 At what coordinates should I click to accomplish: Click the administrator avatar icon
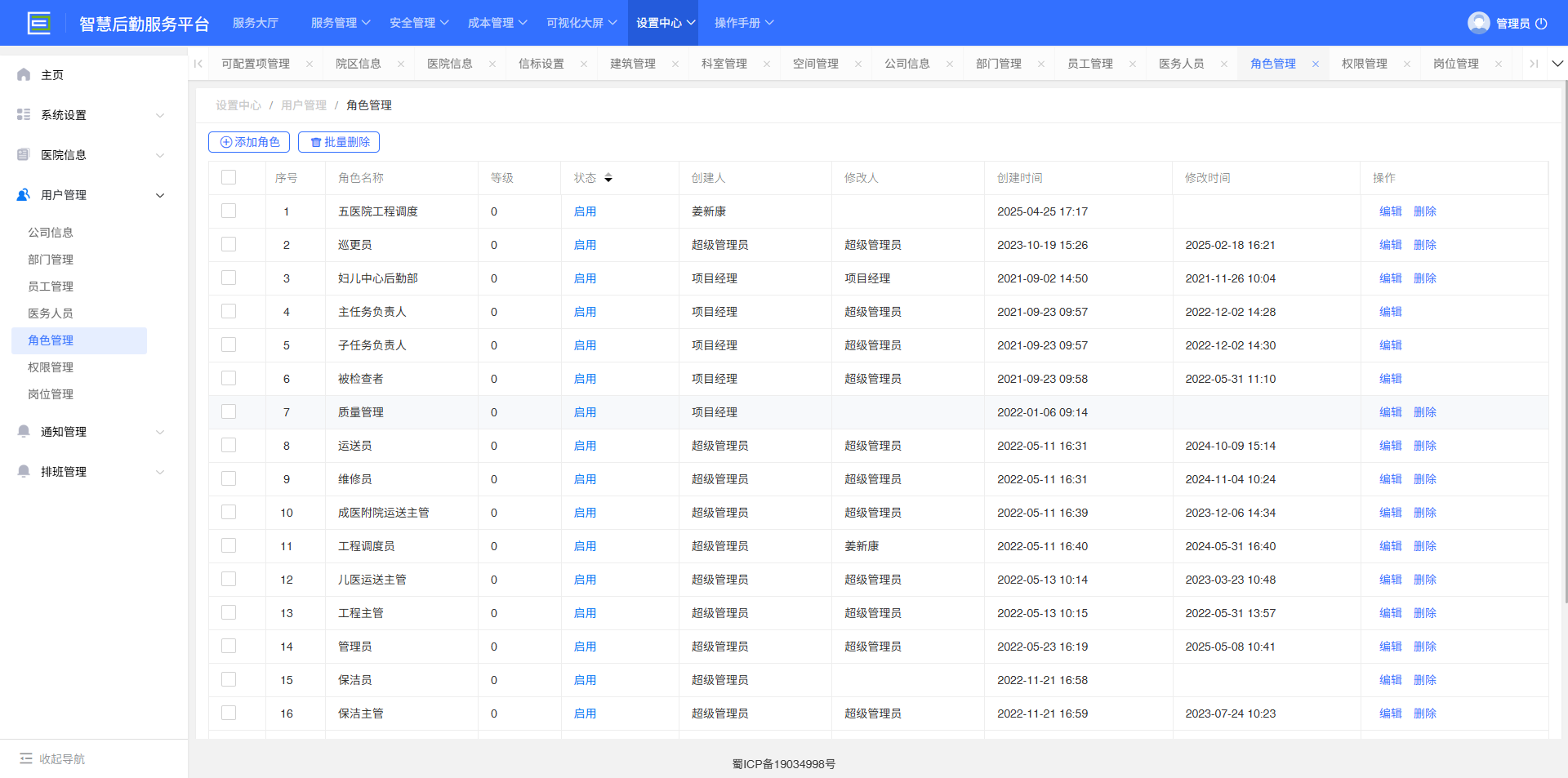[x=1478, y=23]
